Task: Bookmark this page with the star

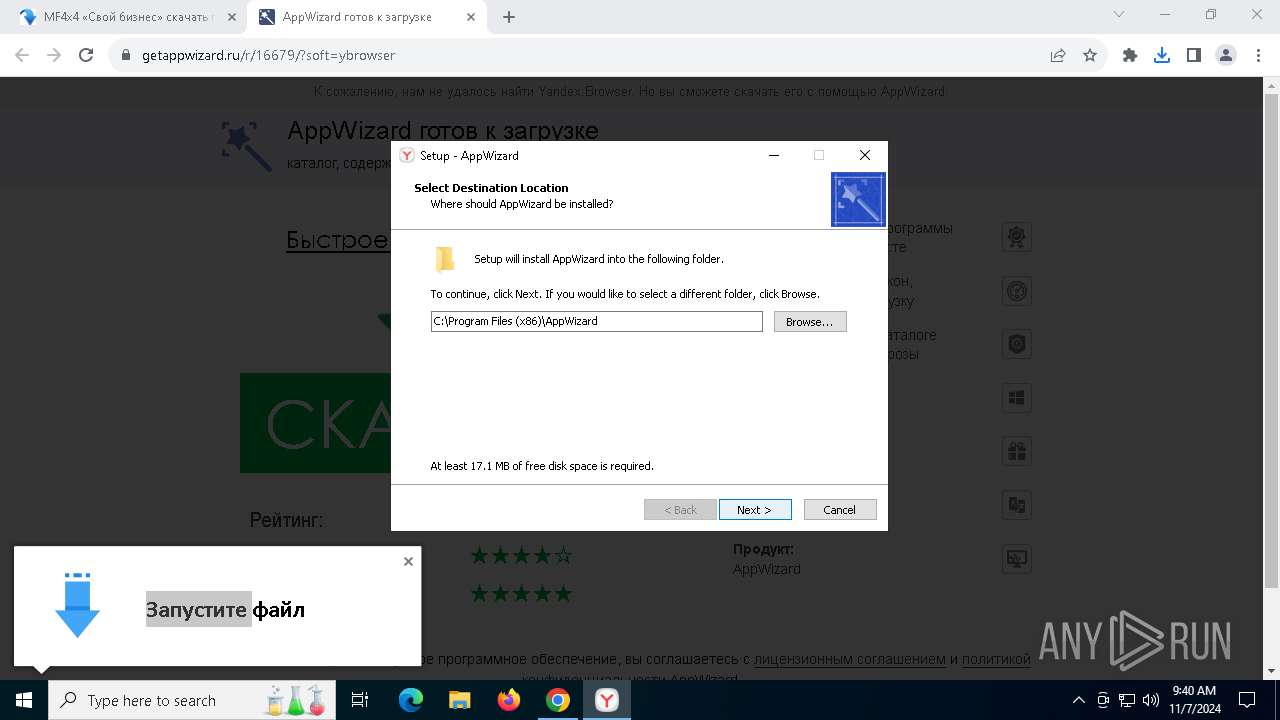Action: (x=1090, y=55)
